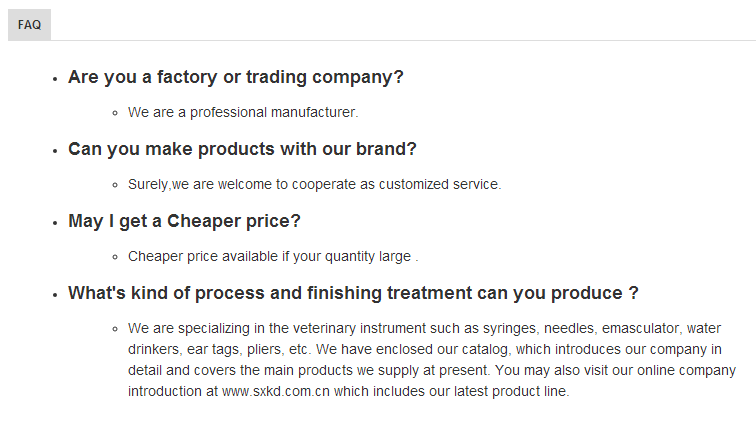
Task: Click the process and finishing treatment question
Action: [353, 293]
